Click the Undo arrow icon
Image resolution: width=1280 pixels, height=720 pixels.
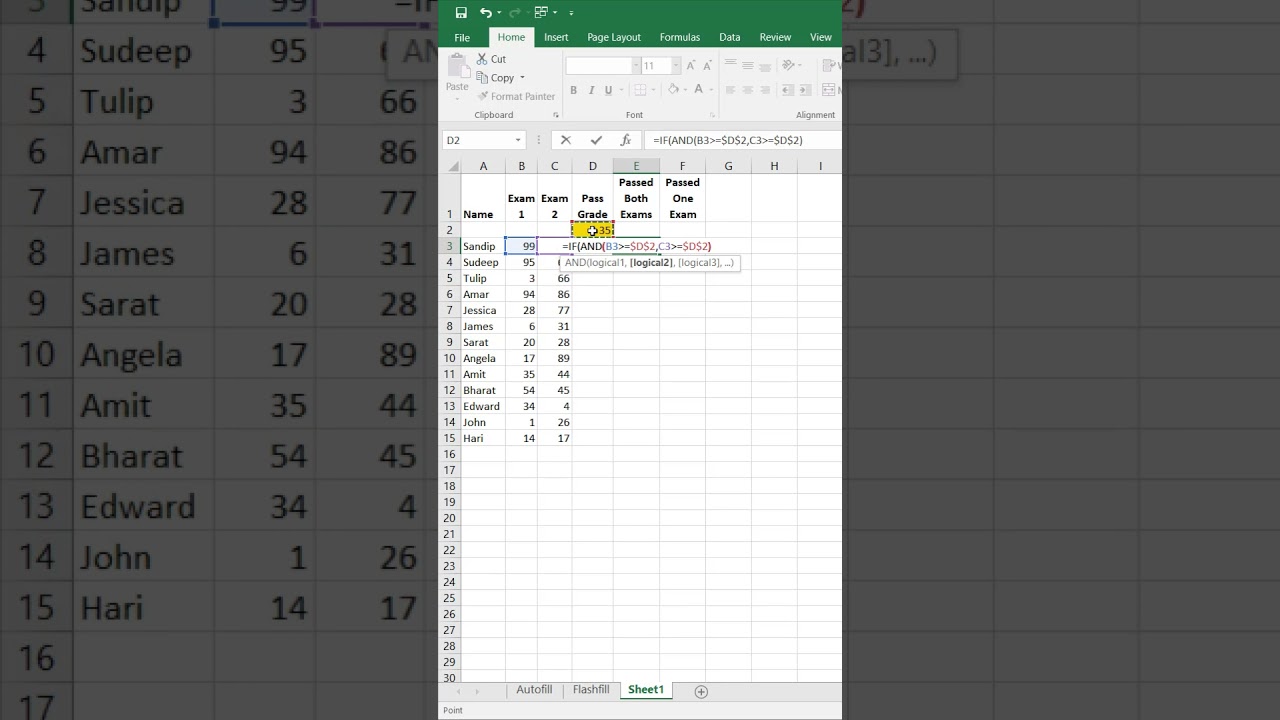click(x=485, y=13)
